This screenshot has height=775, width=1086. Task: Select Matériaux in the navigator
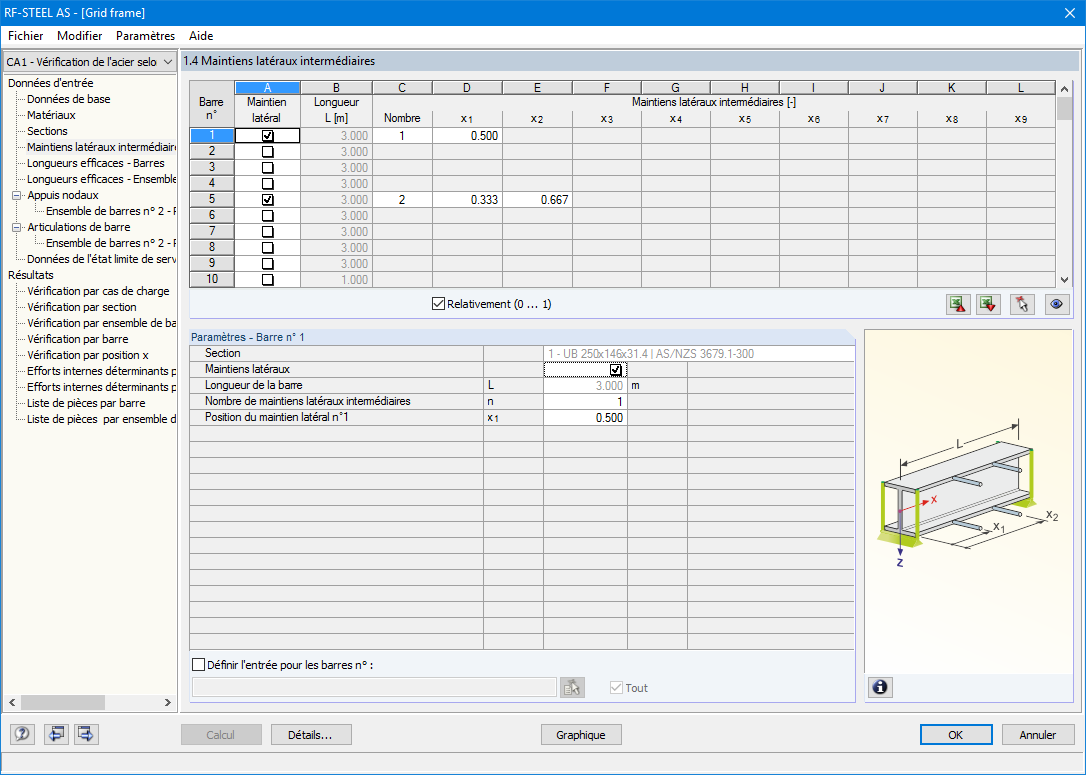[51, 115]
